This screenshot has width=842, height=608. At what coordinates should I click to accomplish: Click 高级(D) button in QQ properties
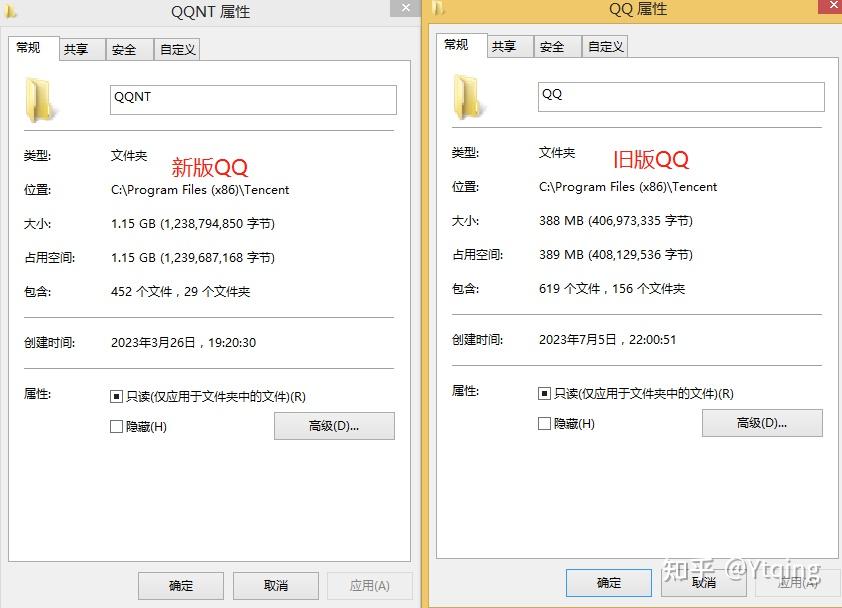(x=762, y=423)
